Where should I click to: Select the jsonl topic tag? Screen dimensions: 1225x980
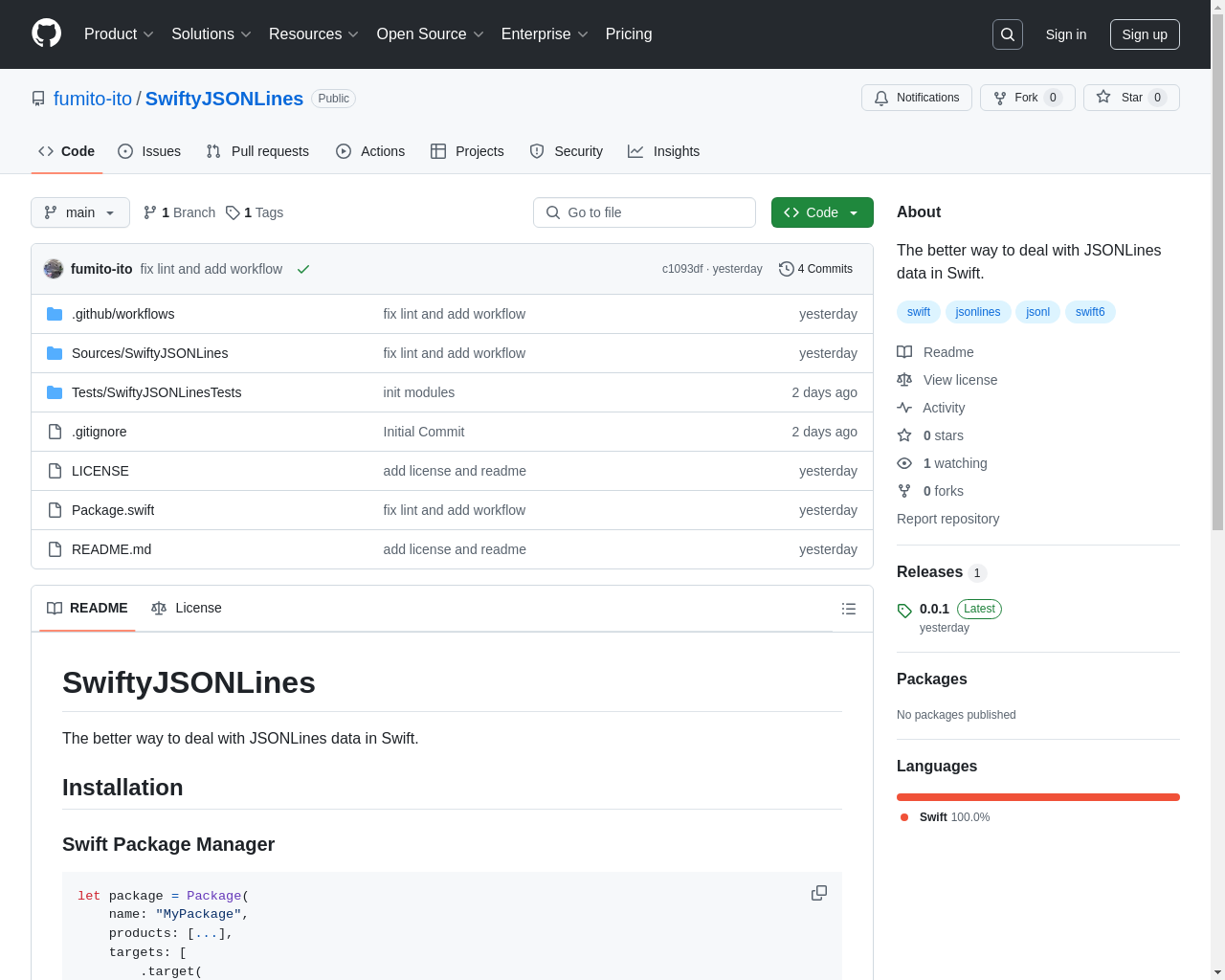tap(1038, 312)
